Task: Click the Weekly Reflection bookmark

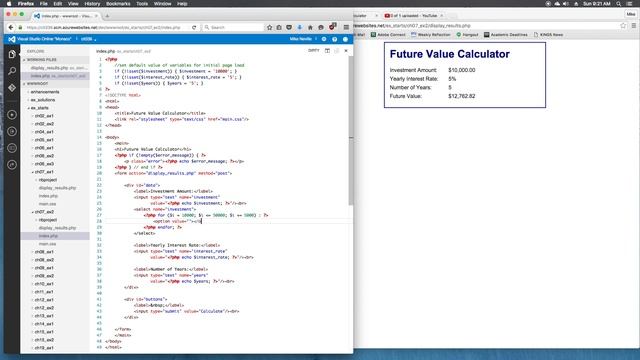Action: (x=430, y=35)
